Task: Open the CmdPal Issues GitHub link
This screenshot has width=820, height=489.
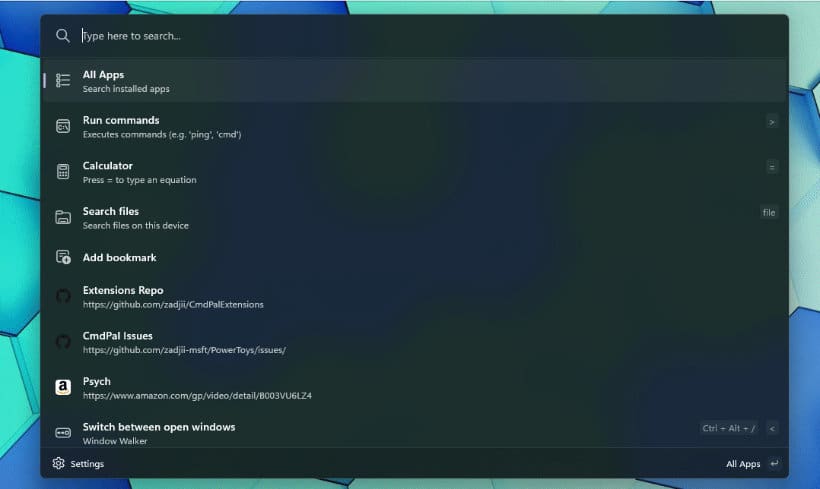Action: click(x=415, y=342)
